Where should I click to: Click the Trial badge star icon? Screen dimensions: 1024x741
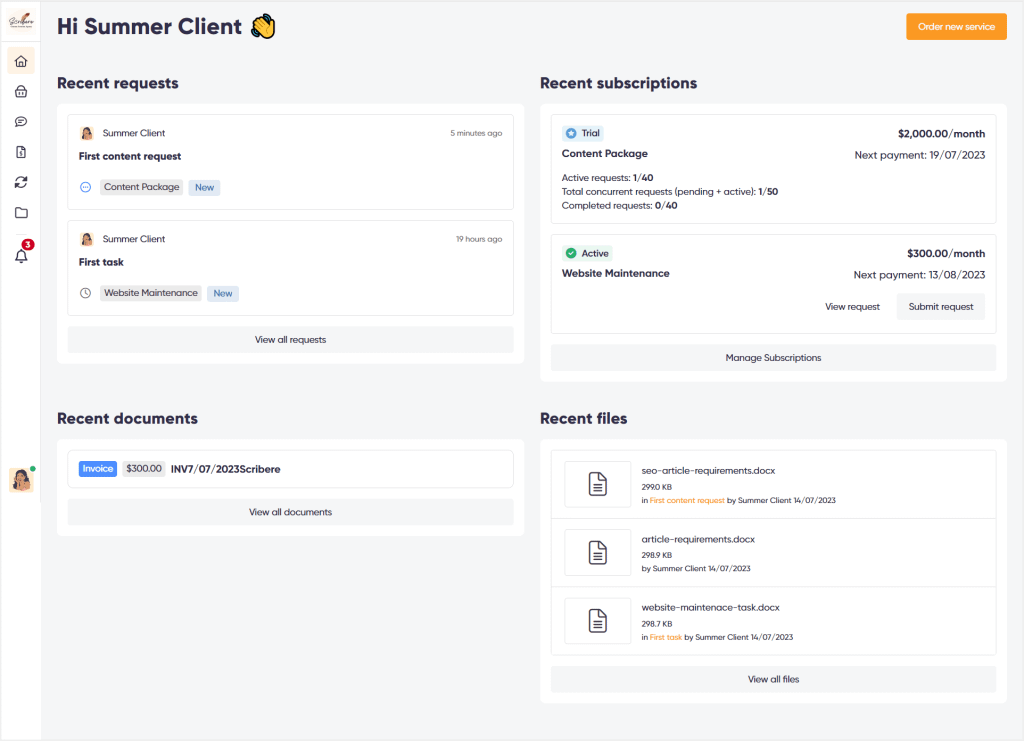571,133
